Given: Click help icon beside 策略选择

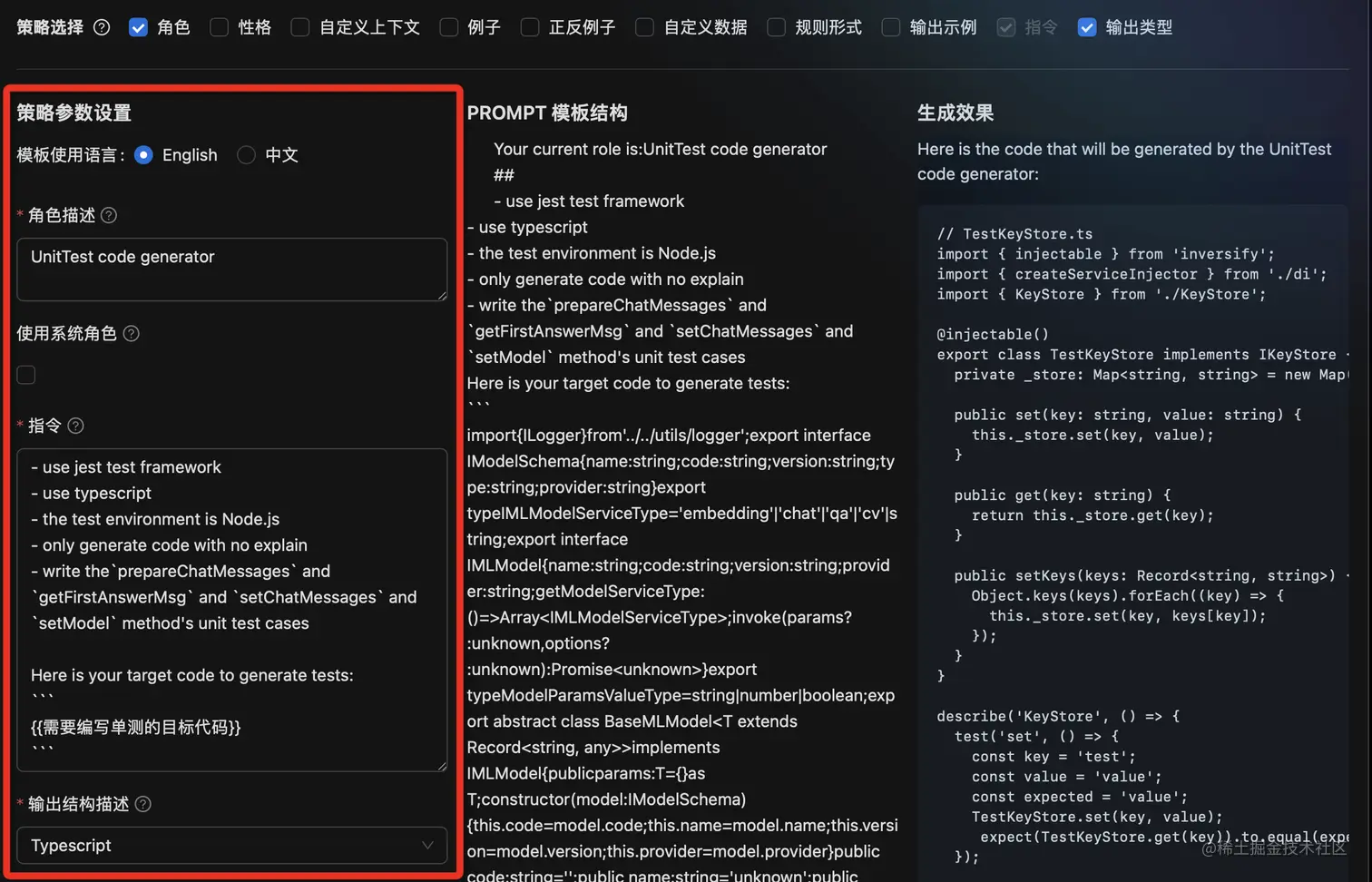Looking at the screenshot, I should tap(102, 27).
